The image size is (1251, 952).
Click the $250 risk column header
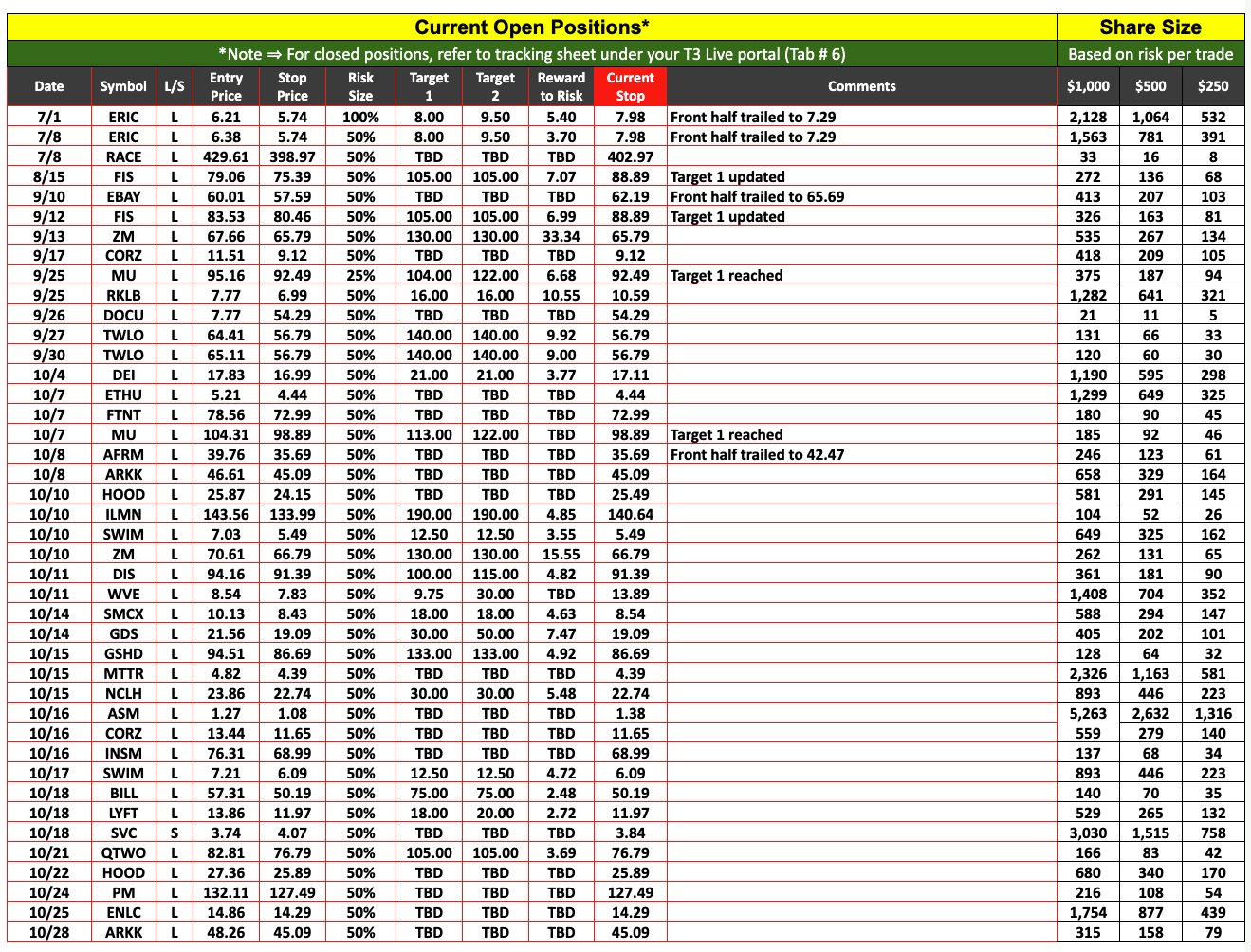1212,86
